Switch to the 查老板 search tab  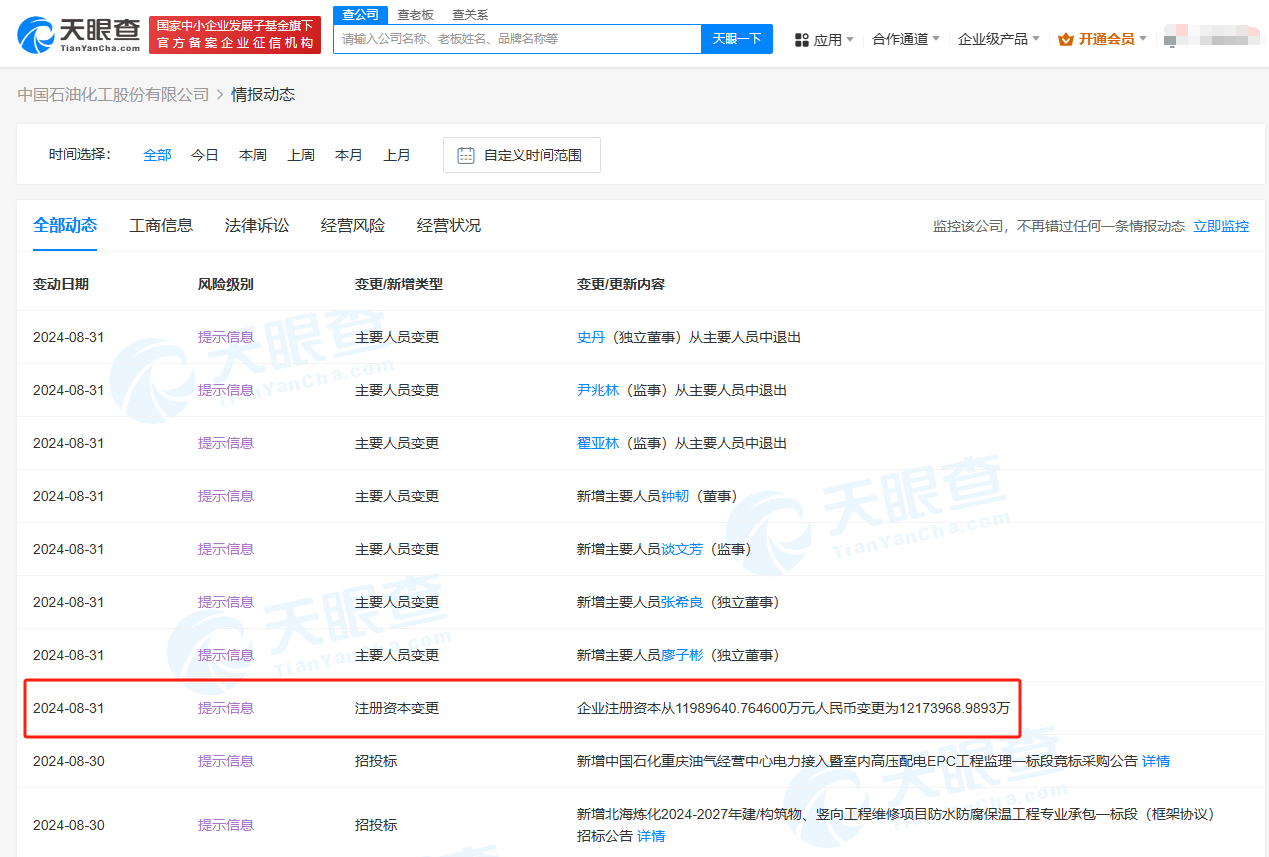(415, 15)
